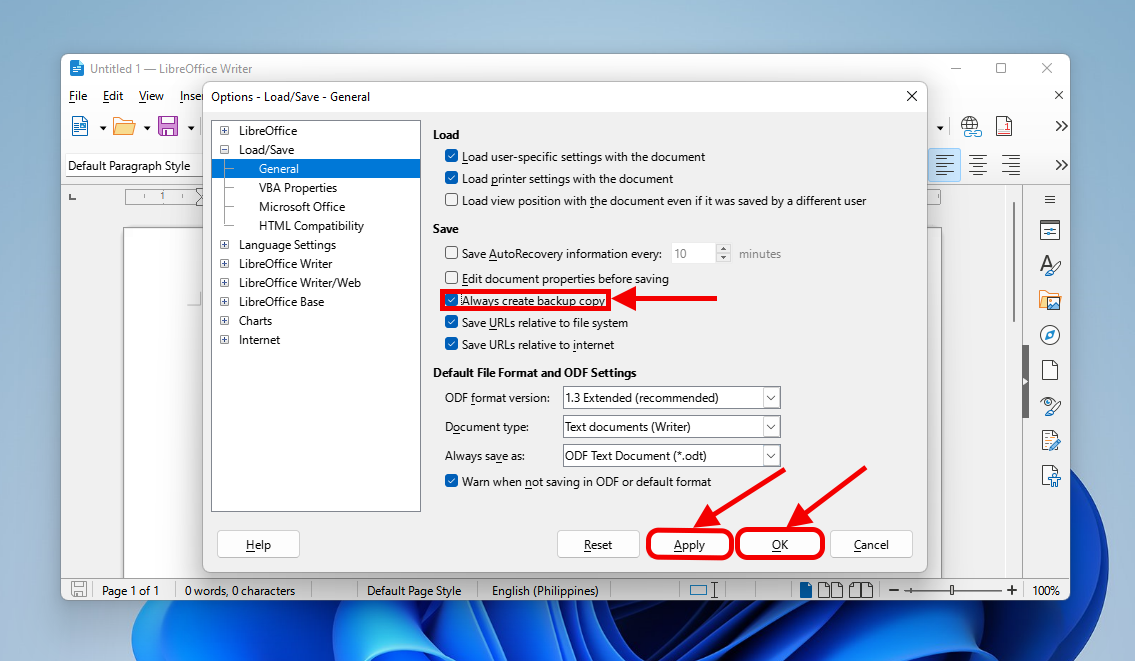This screenshot has height=661, width=1135.
Task: Toggle Always create backup copy checkbox
Action: [452, 300]
